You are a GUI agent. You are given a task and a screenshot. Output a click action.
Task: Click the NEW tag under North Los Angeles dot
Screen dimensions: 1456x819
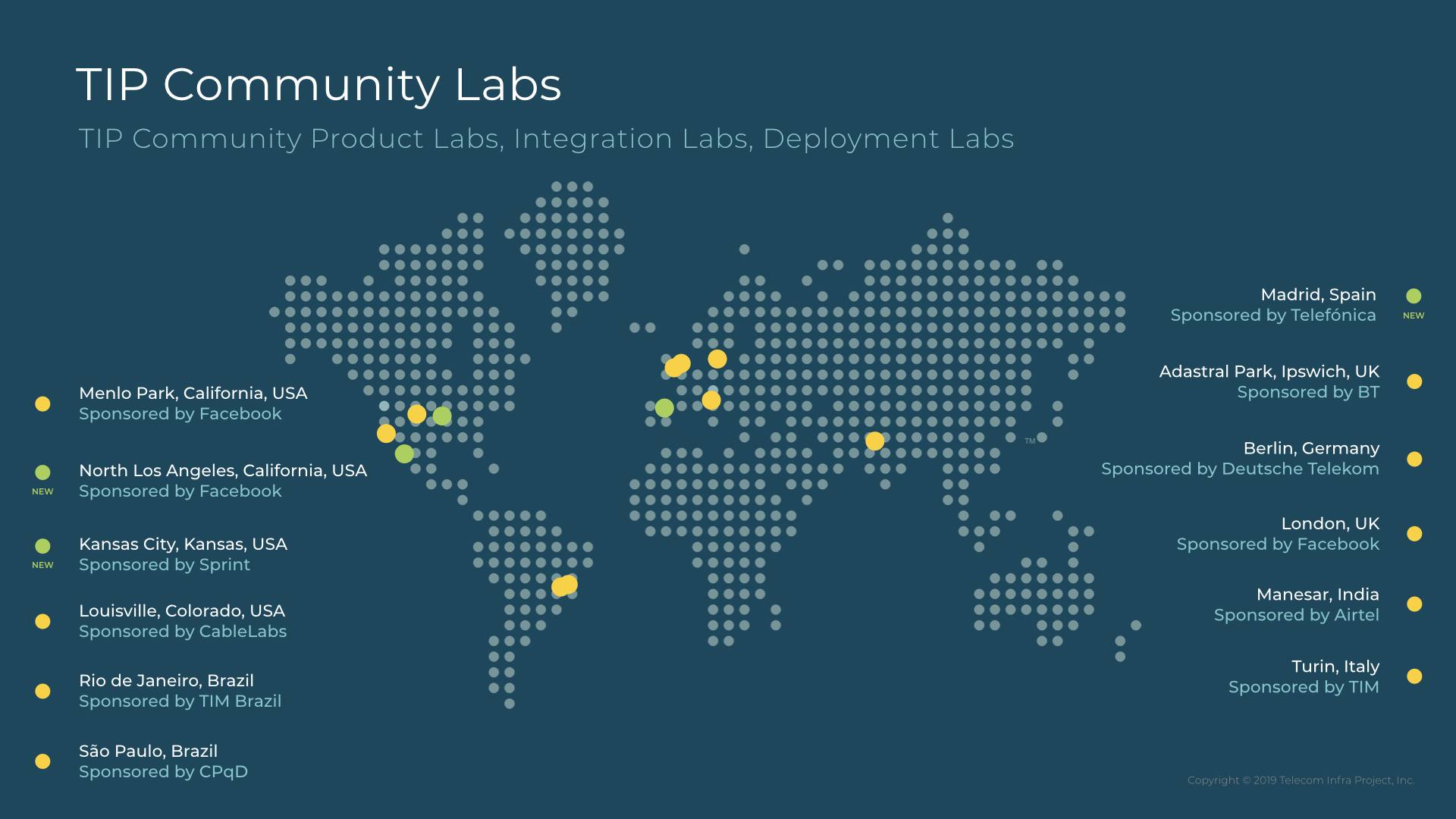coord(42,491)
